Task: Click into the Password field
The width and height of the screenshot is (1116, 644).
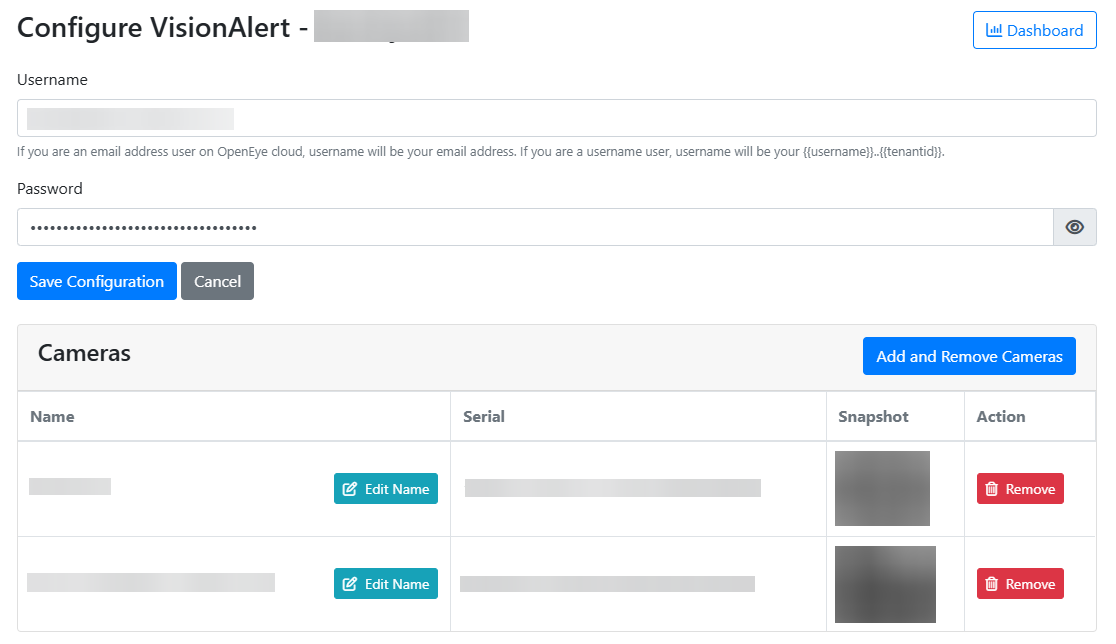Action: 535,227
